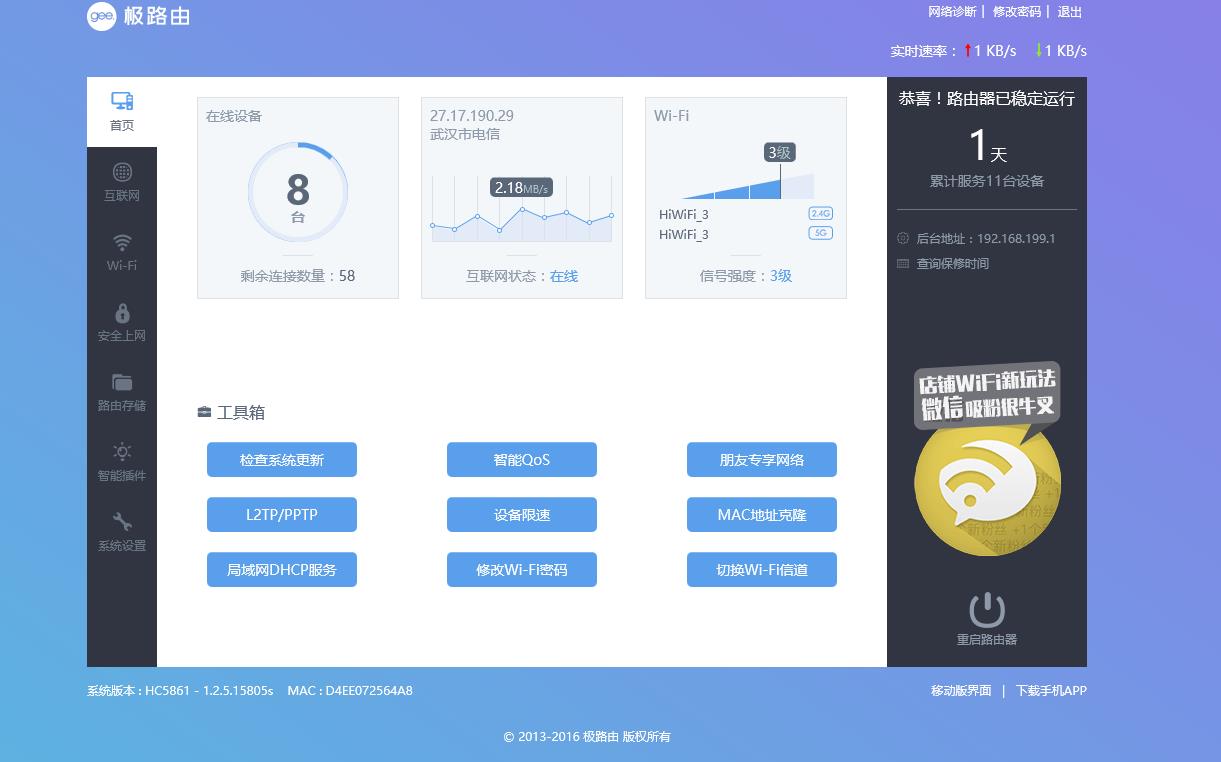Screen dimensions: 1221x762
Task: Select the 首页 home icon in the sidebar
Action: click(122, 110)
